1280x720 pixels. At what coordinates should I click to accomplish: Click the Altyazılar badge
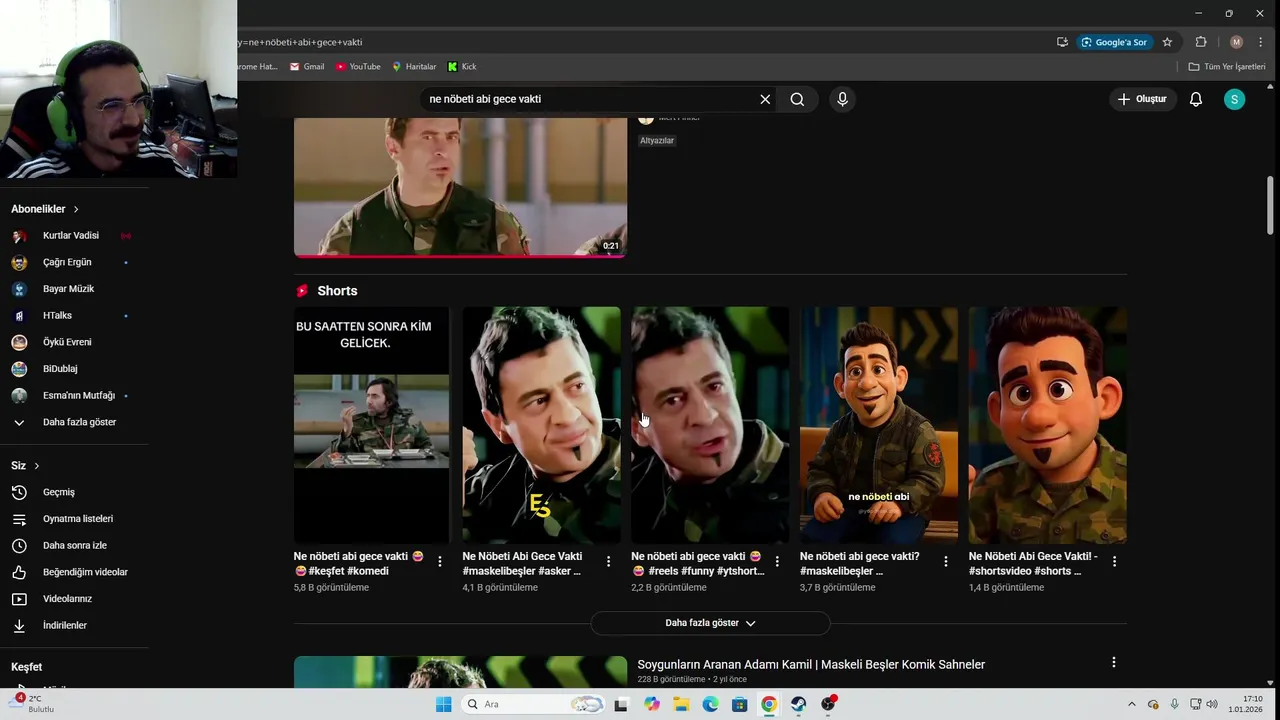(x=657, y=141)
